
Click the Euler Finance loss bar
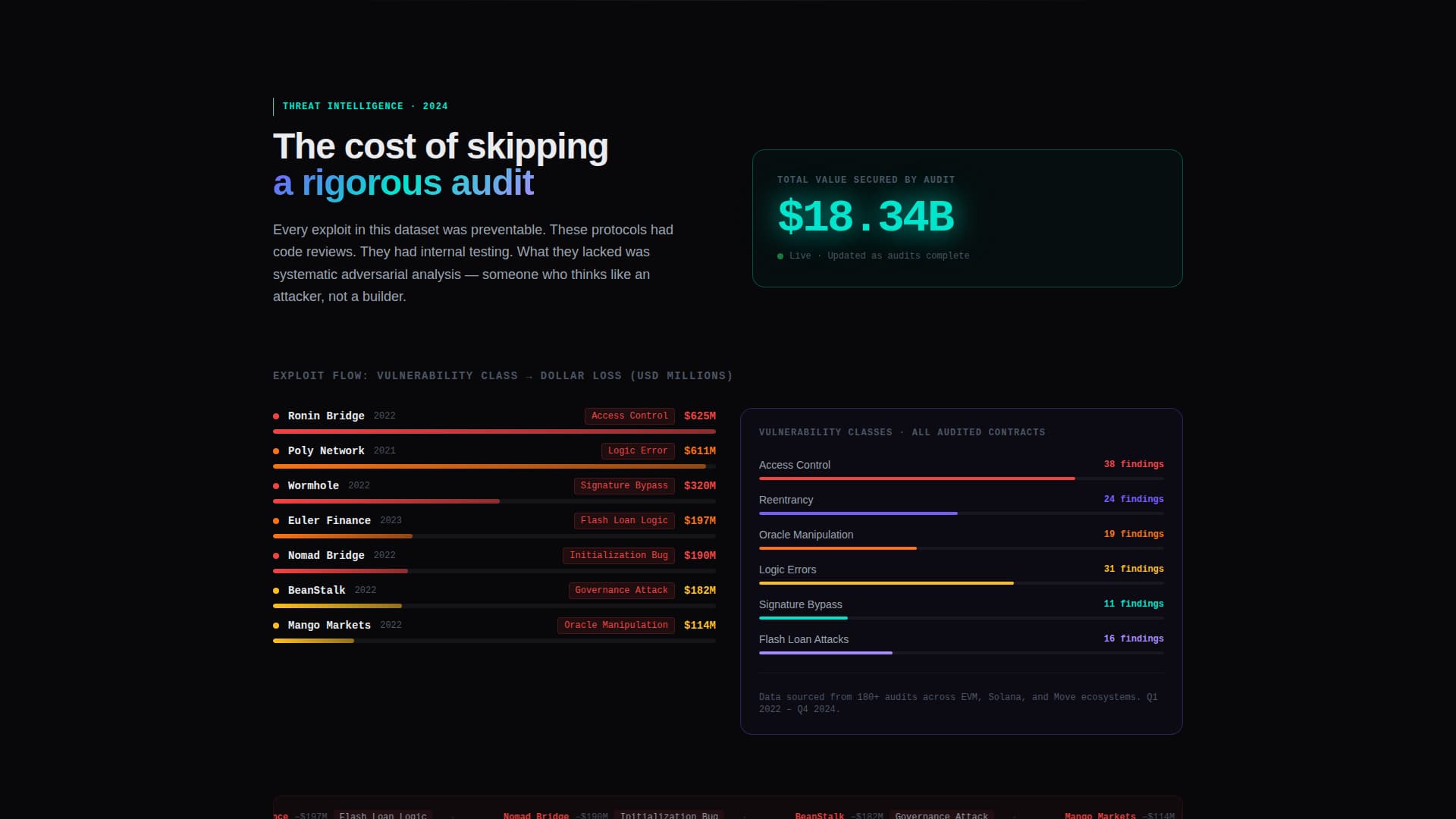coord(494,536)
